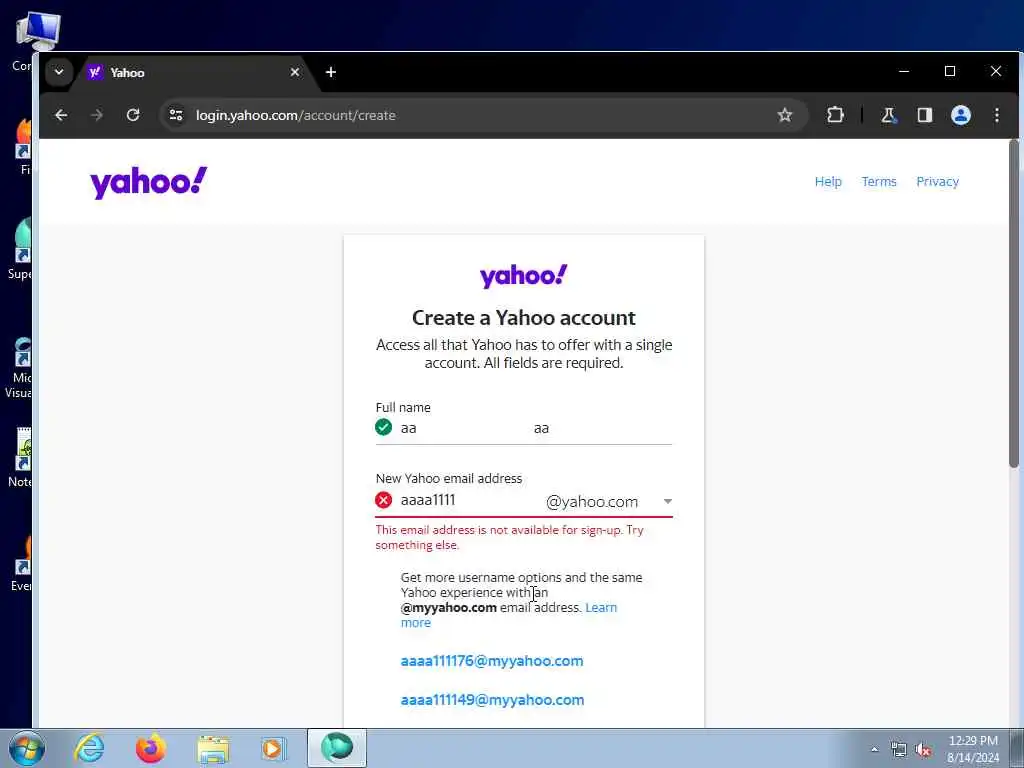The width and height of the screenshot is (1024, 768).
Task: Launch Internet Explorer from taskbar
Action: tap(89, 748)
